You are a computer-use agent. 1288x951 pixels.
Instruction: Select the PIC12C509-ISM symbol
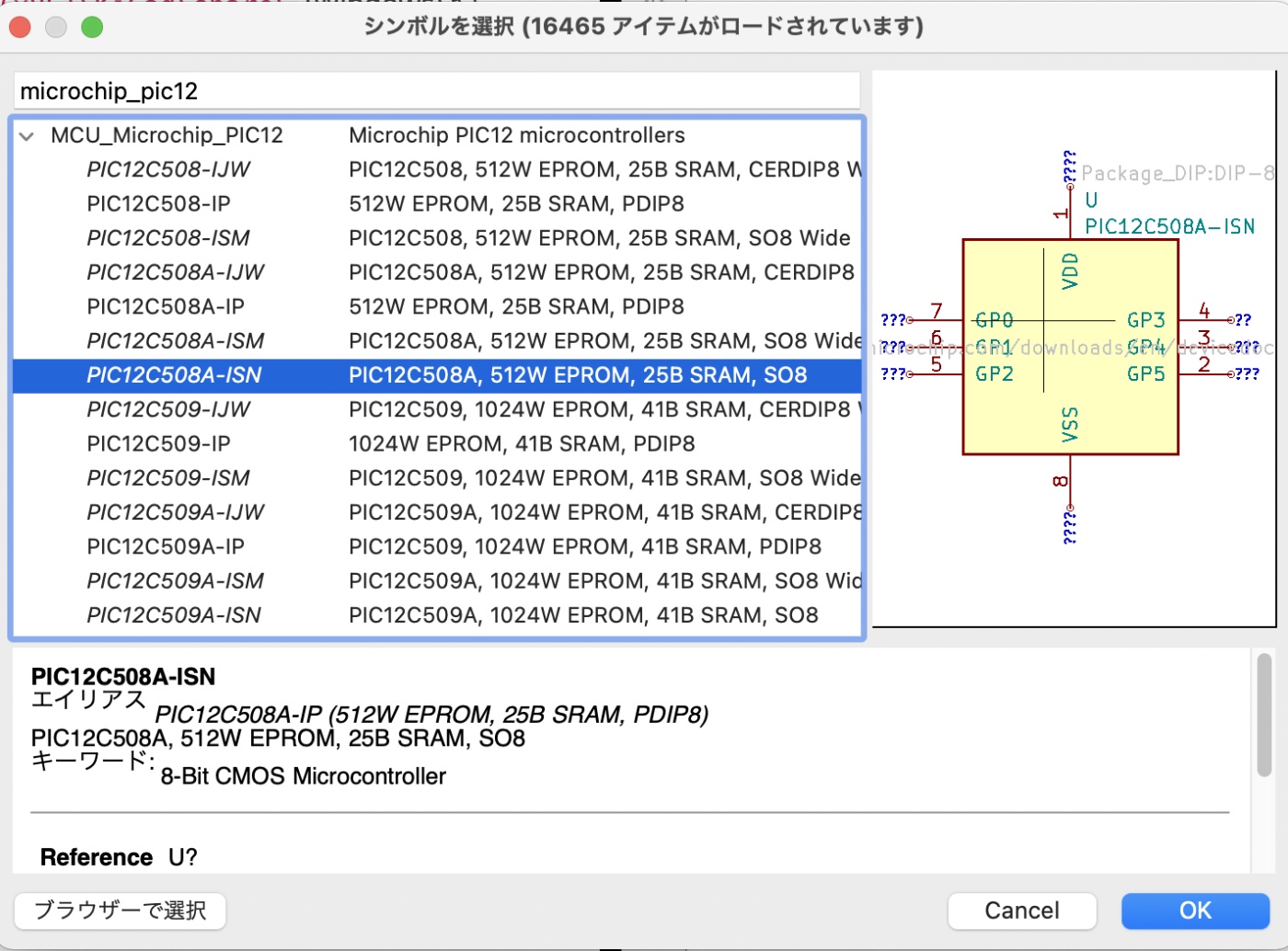point(437,478)
